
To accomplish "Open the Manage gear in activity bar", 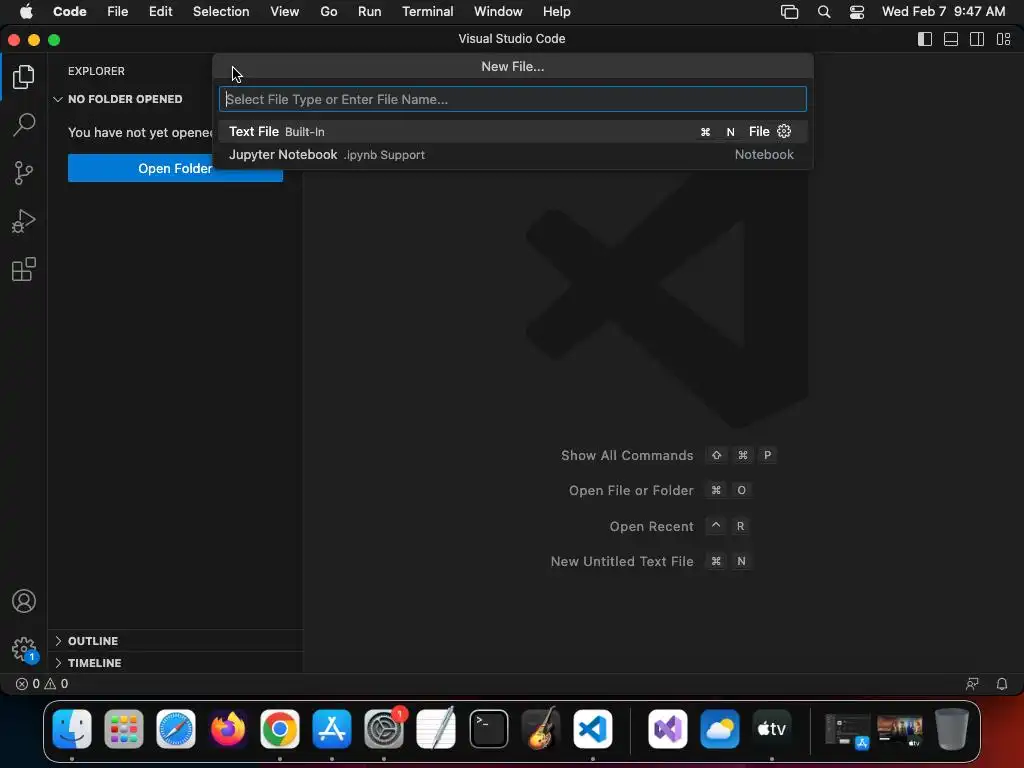I will click(x=24, y=649).
